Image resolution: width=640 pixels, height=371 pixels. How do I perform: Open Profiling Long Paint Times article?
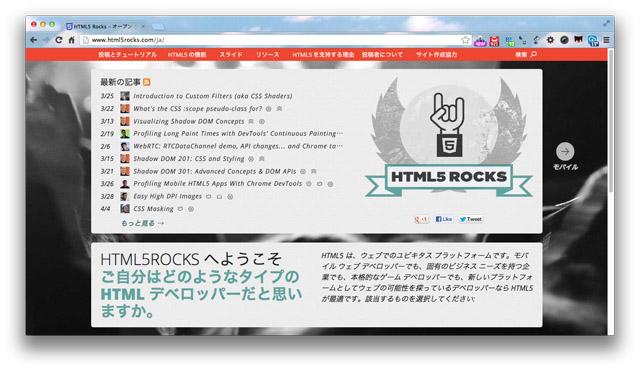point(238,133)
